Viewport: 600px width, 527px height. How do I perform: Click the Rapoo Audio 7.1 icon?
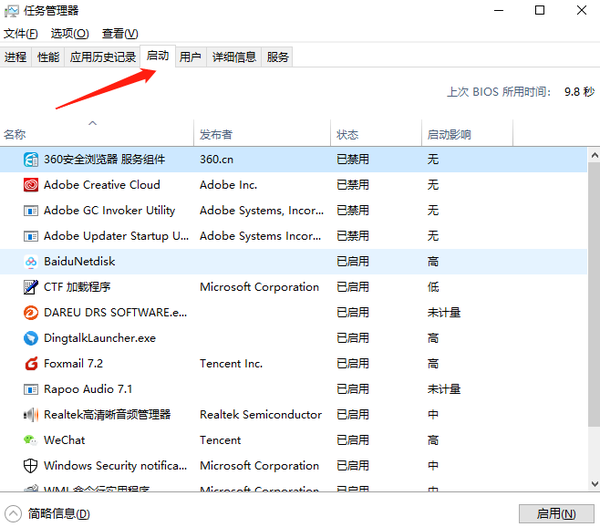tap(31, 389)
